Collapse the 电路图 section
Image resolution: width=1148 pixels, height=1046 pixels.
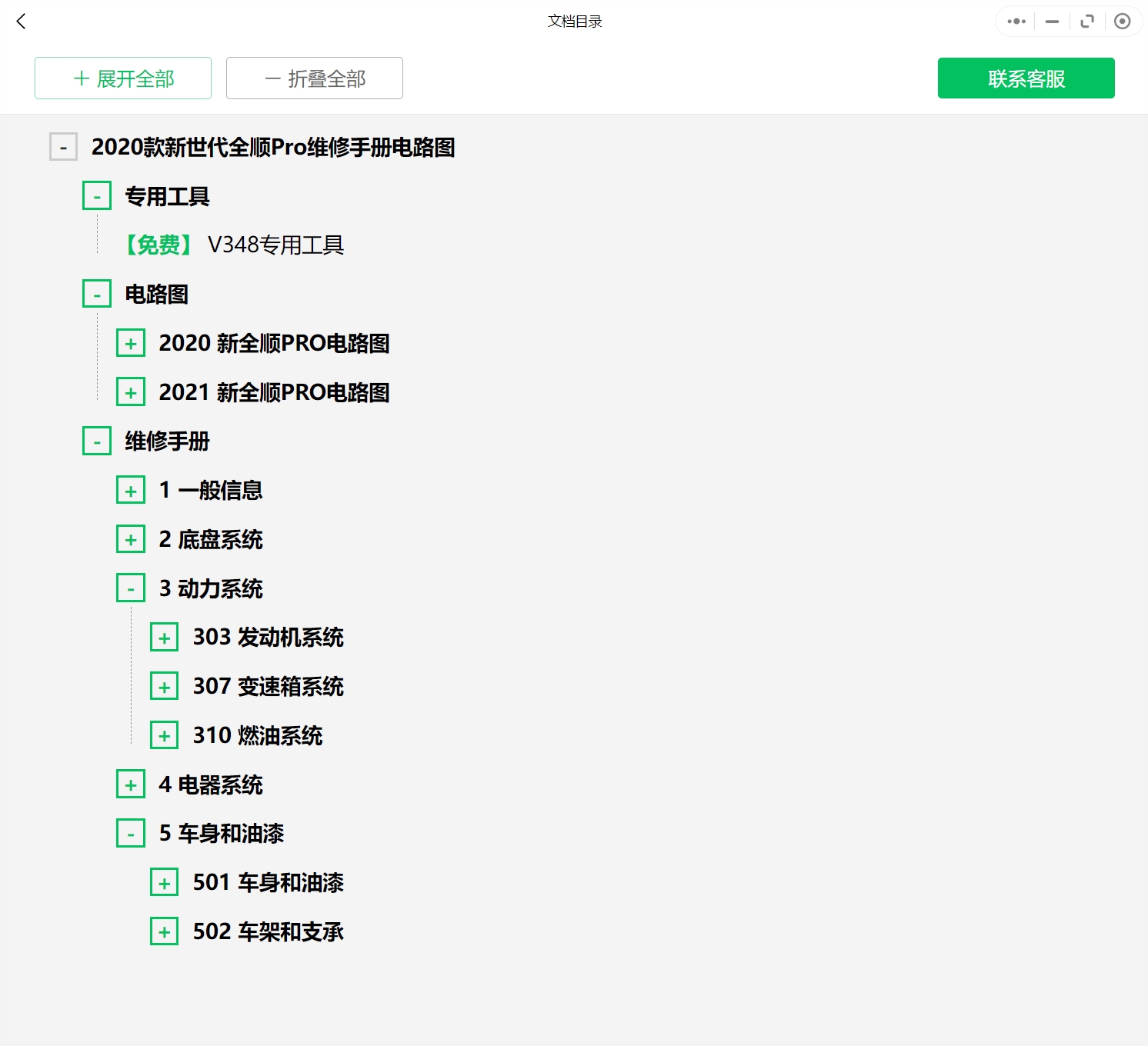click(x=97, y=295)
